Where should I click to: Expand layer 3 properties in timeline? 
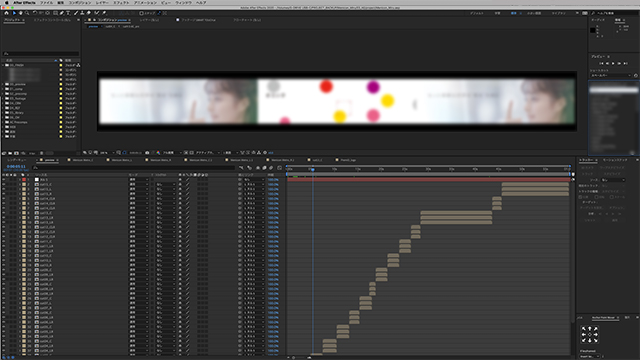tap(19, 189)
